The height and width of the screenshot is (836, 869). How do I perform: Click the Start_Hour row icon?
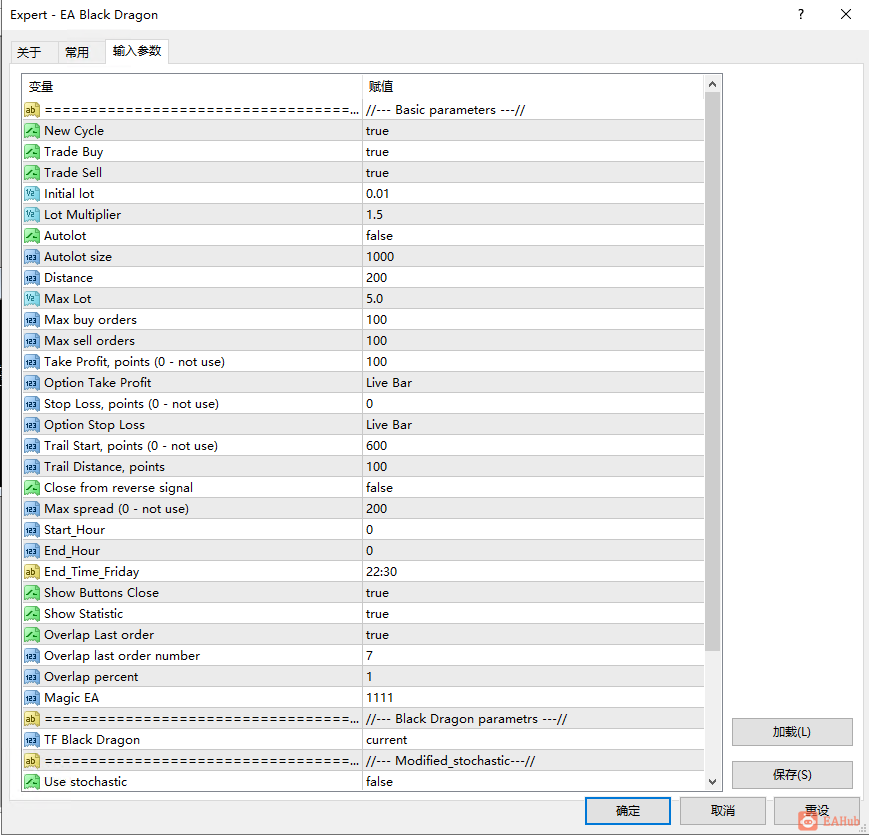[32, 531]
